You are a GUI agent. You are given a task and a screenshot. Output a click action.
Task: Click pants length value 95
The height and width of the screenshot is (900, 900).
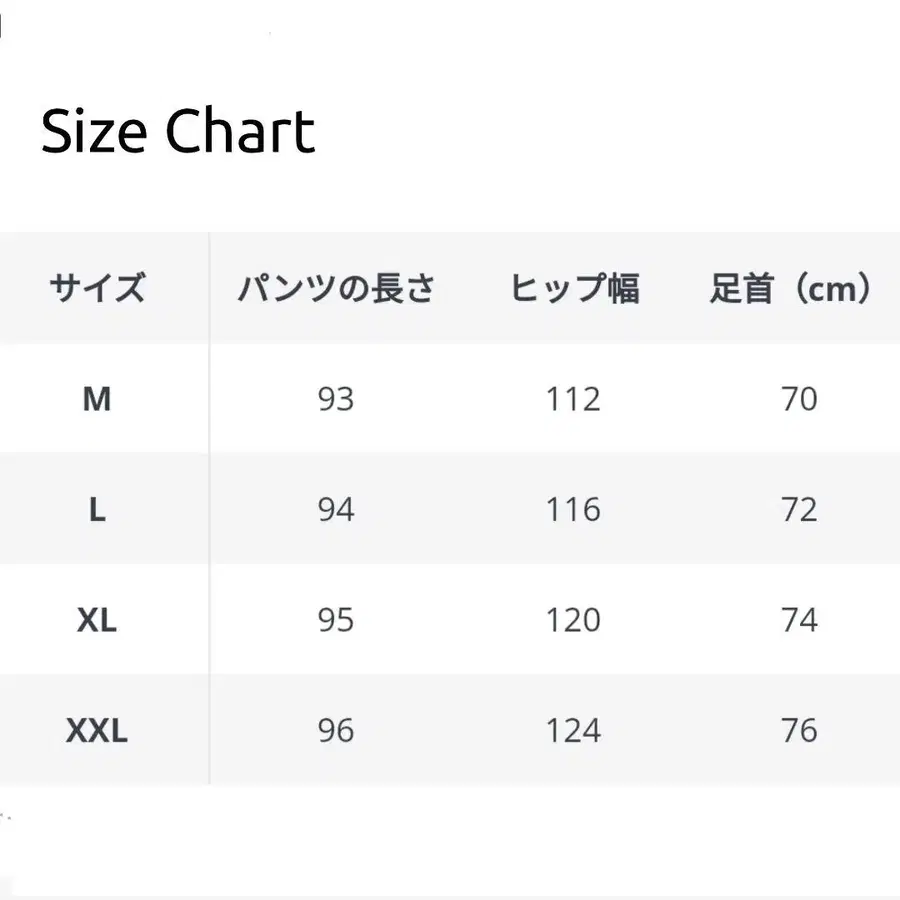coord(336,620)
